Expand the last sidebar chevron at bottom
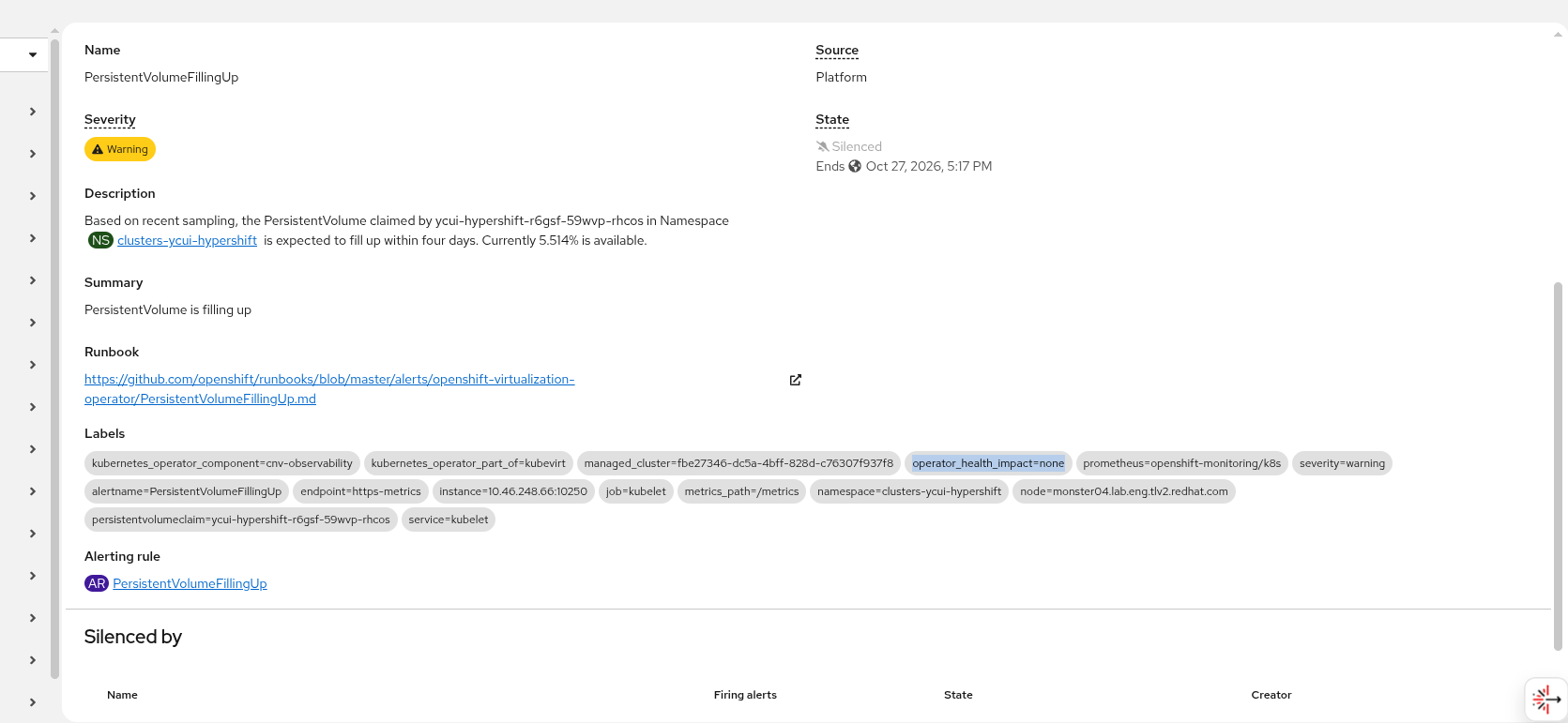The width and height of the screenshot is (1568, 723). point(33,702)
